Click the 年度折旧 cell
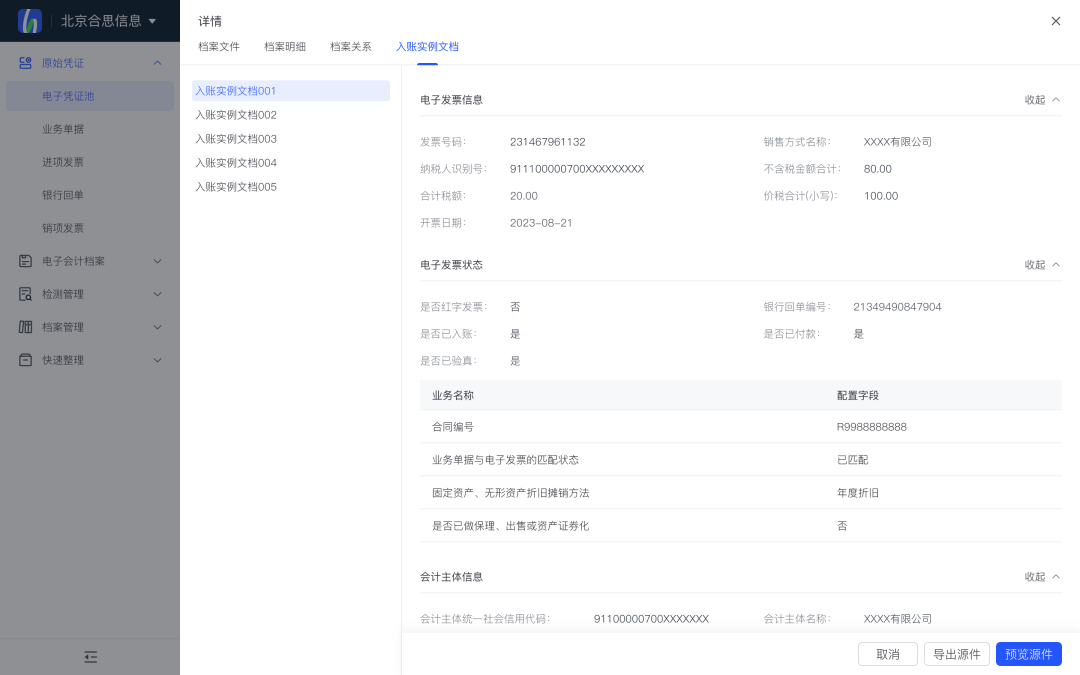The image size is (1080, 675). point(858,493)
